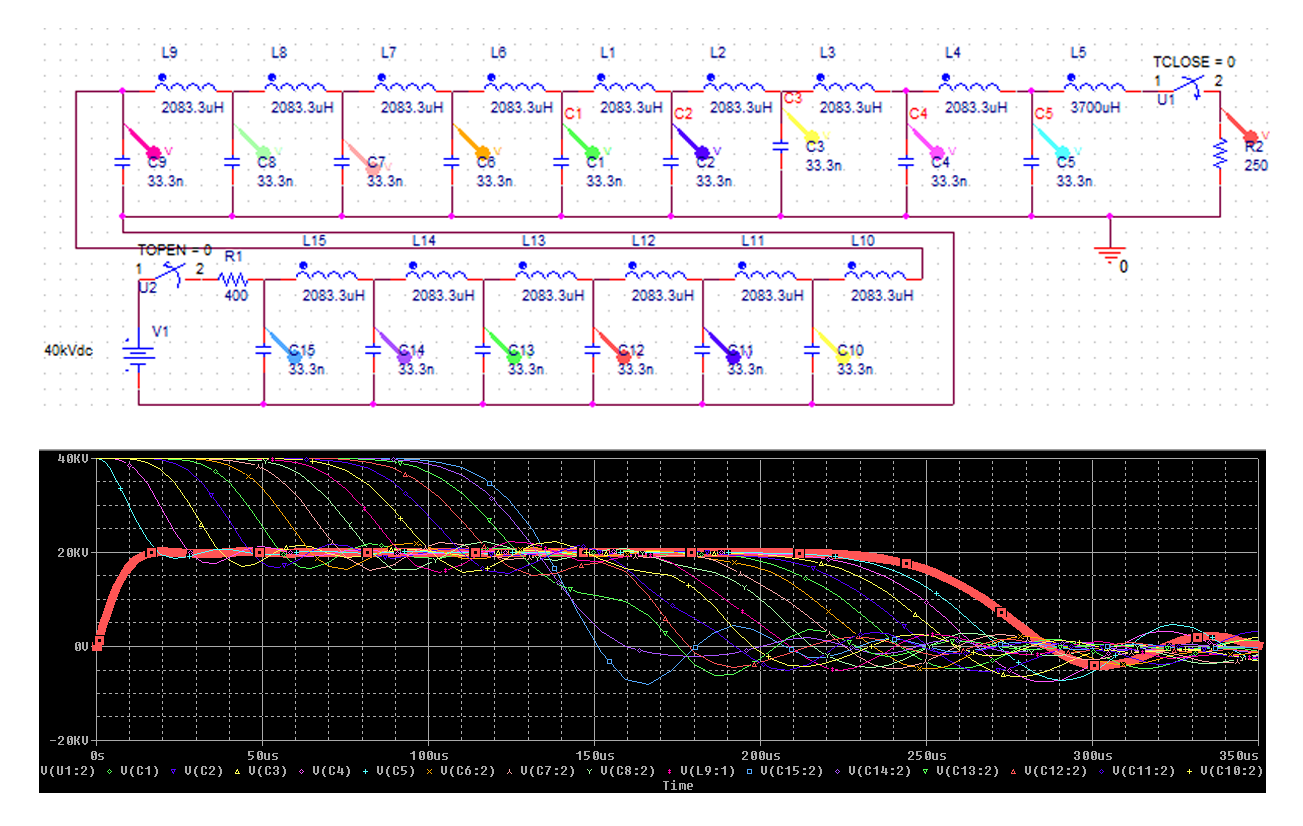Click the V(C12:2) legend entry
The height and width of the screenshot is (826, 1303).
(1054, 771)
